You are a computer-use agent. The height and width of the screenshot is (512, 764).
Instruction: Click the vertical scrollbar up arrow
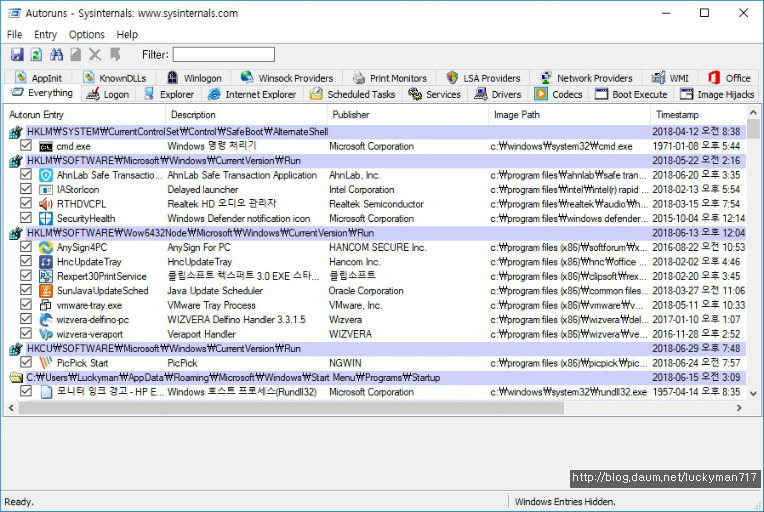753,113
